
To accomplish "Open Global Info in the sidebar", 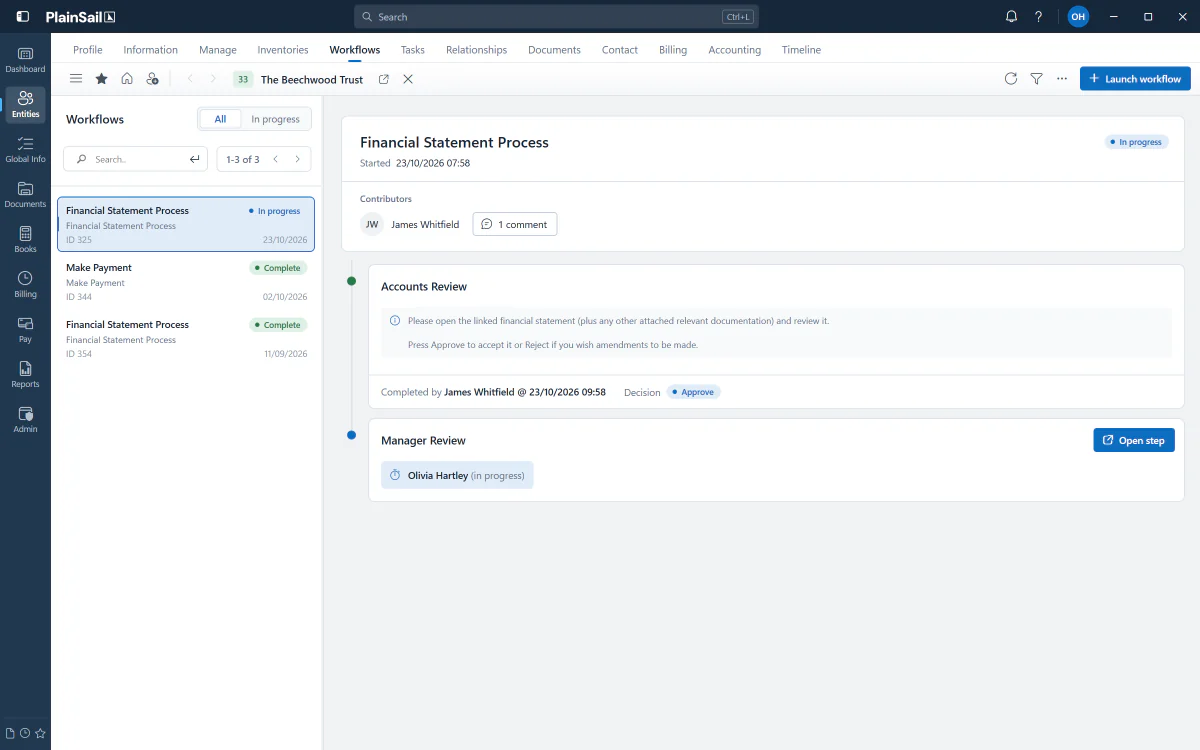I will coord(25,150).
